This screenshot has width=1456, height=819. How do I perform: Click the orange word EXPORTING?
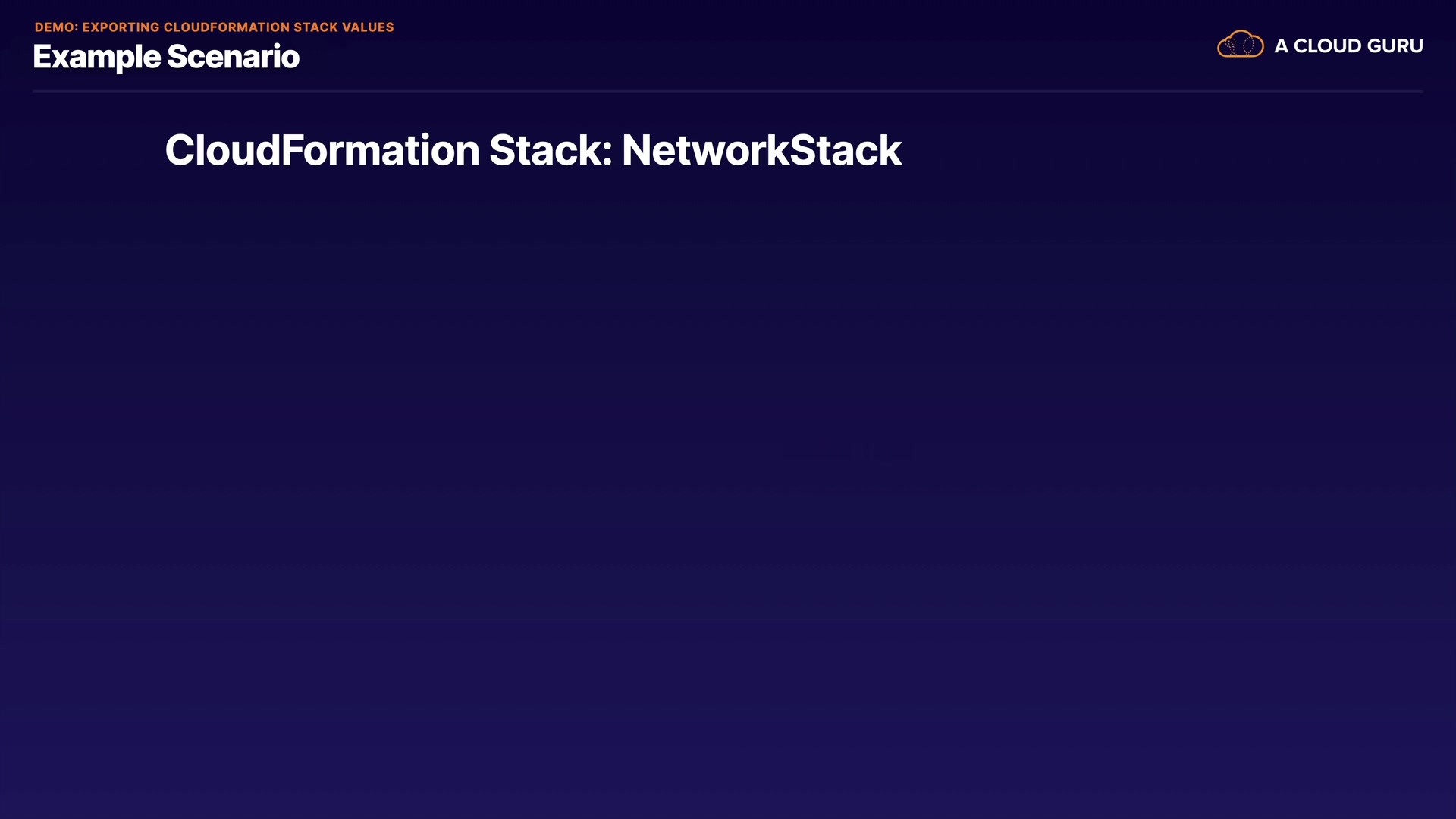click(x=121, y=27)
